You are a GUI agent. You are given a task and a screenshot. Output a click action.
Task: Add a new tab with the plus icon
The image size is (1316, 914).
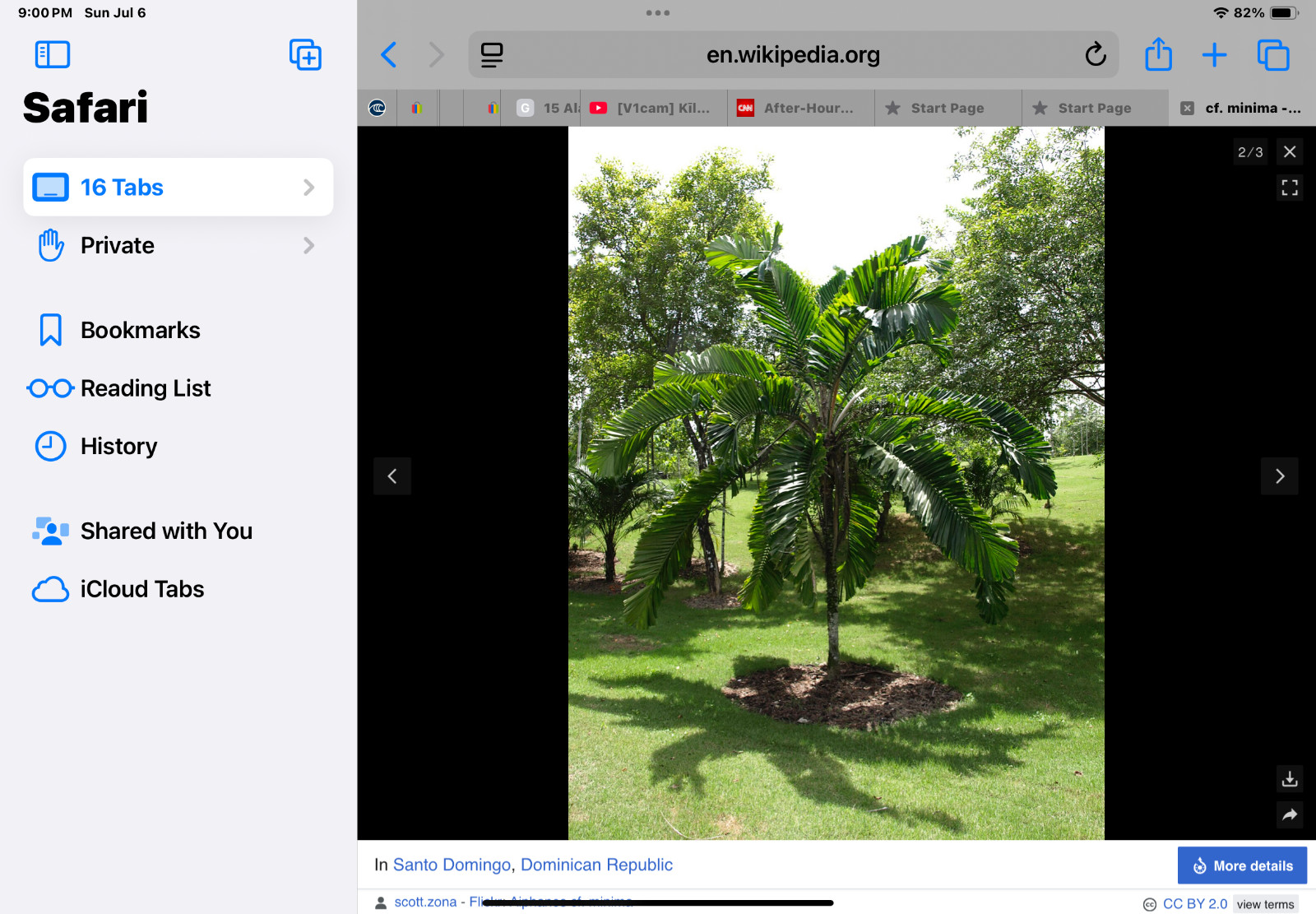[x=1214, y=55]
